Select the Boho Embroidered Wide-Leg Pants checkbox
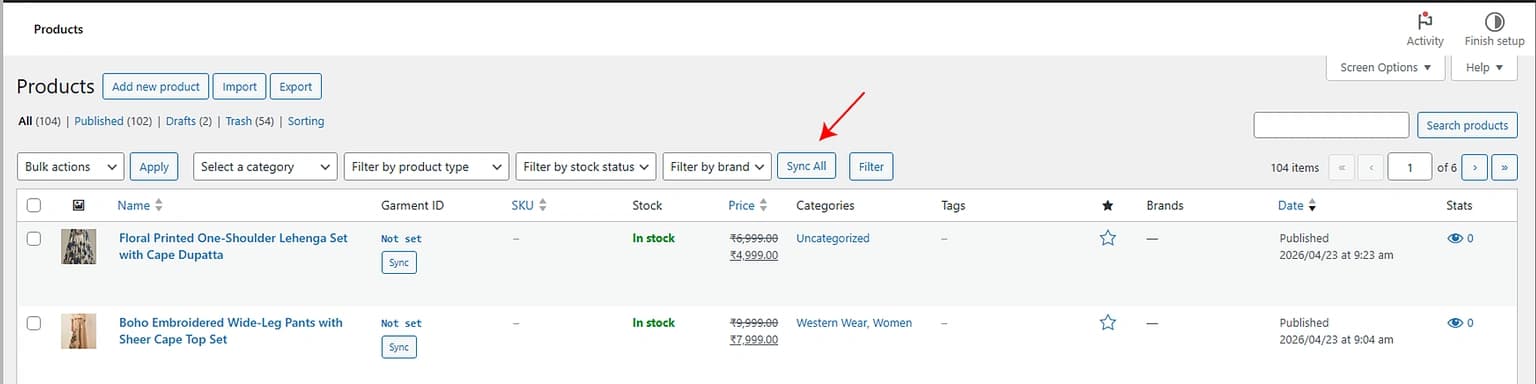The width and height of the screenshot is (1536, 384). coord(34,323)
